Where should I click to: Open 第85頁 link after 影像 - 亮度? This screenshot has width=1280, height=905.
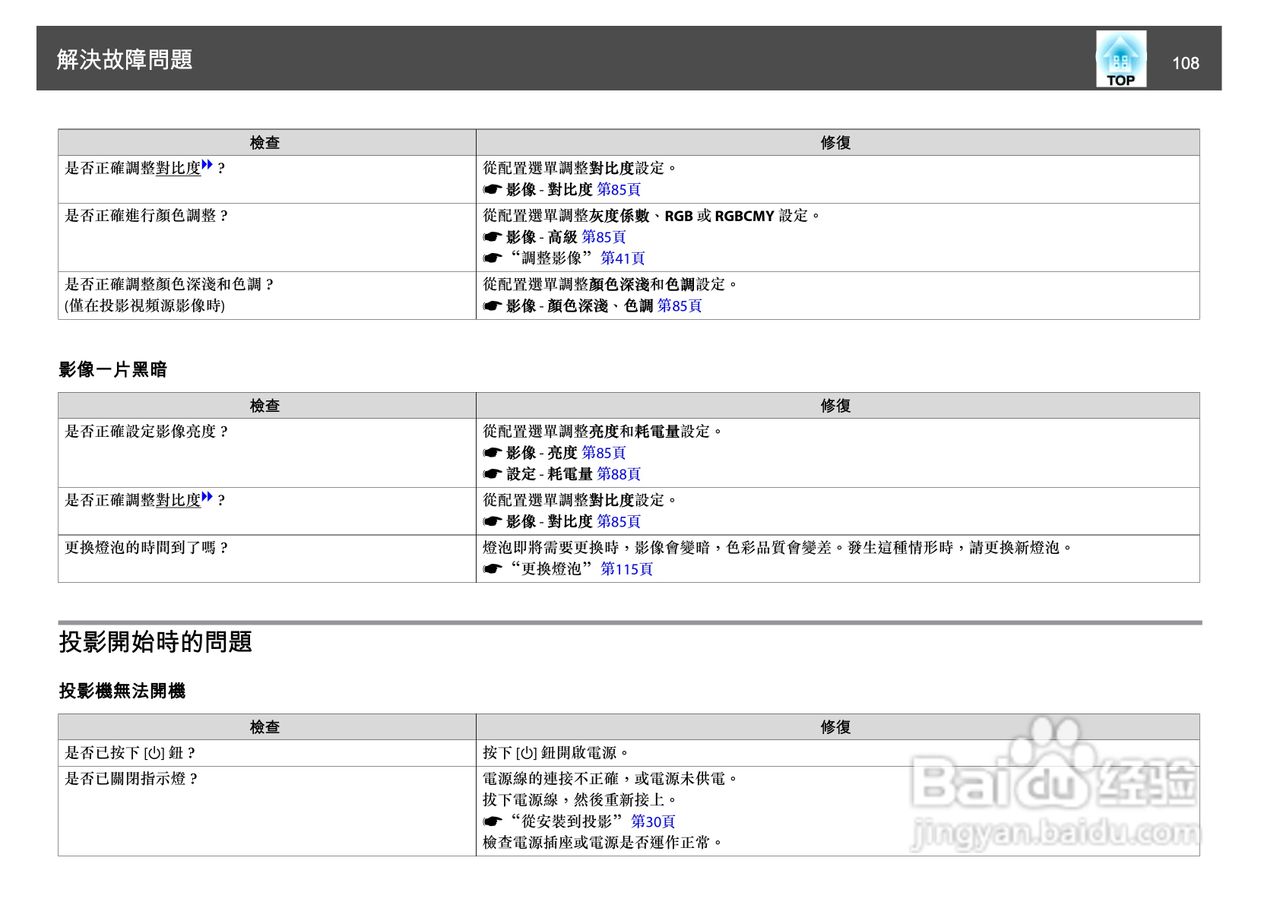(604, 453)
